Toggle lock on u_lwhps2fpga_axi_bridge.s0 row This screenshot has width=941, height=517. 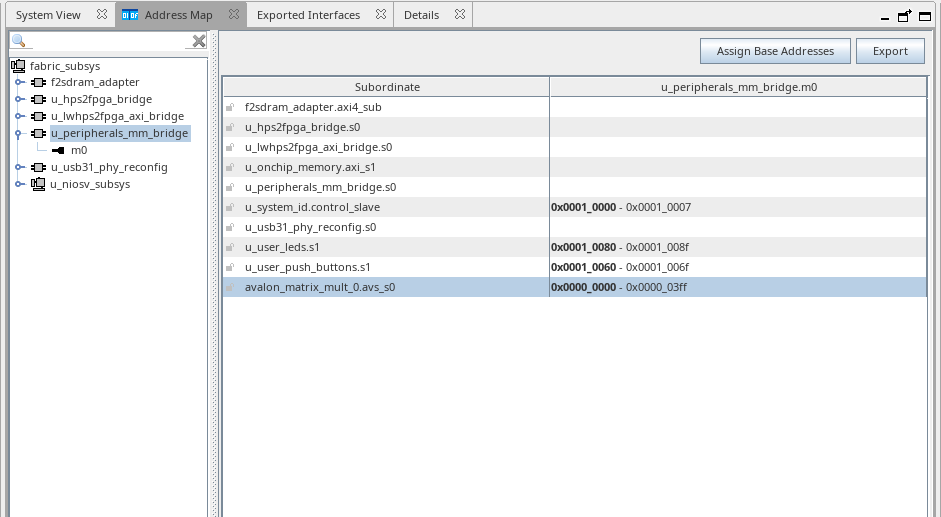pyautogui.click(x=230, y=147)
